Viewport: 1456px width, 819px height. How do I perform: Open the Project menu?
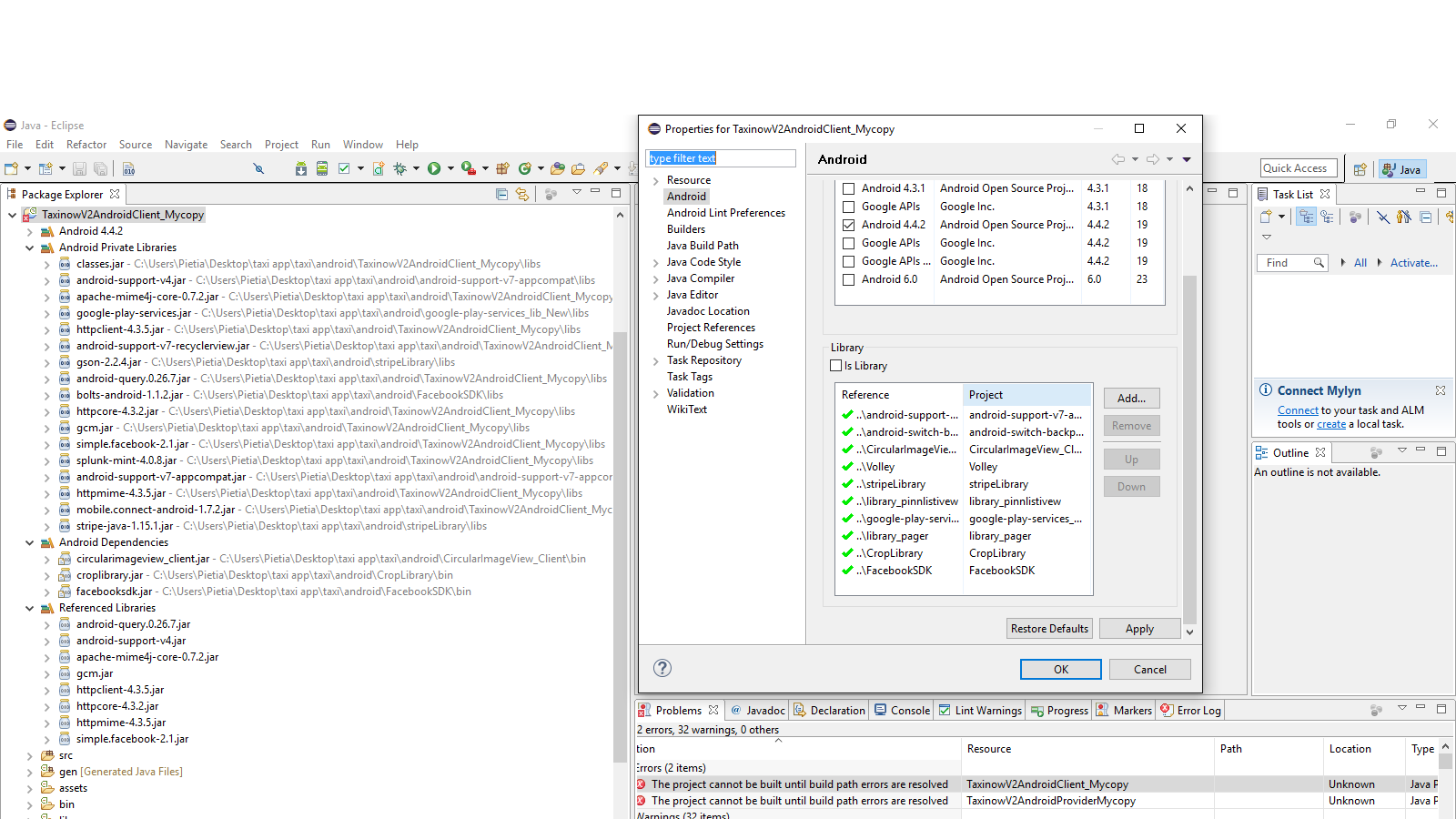[x=281, y=145]
